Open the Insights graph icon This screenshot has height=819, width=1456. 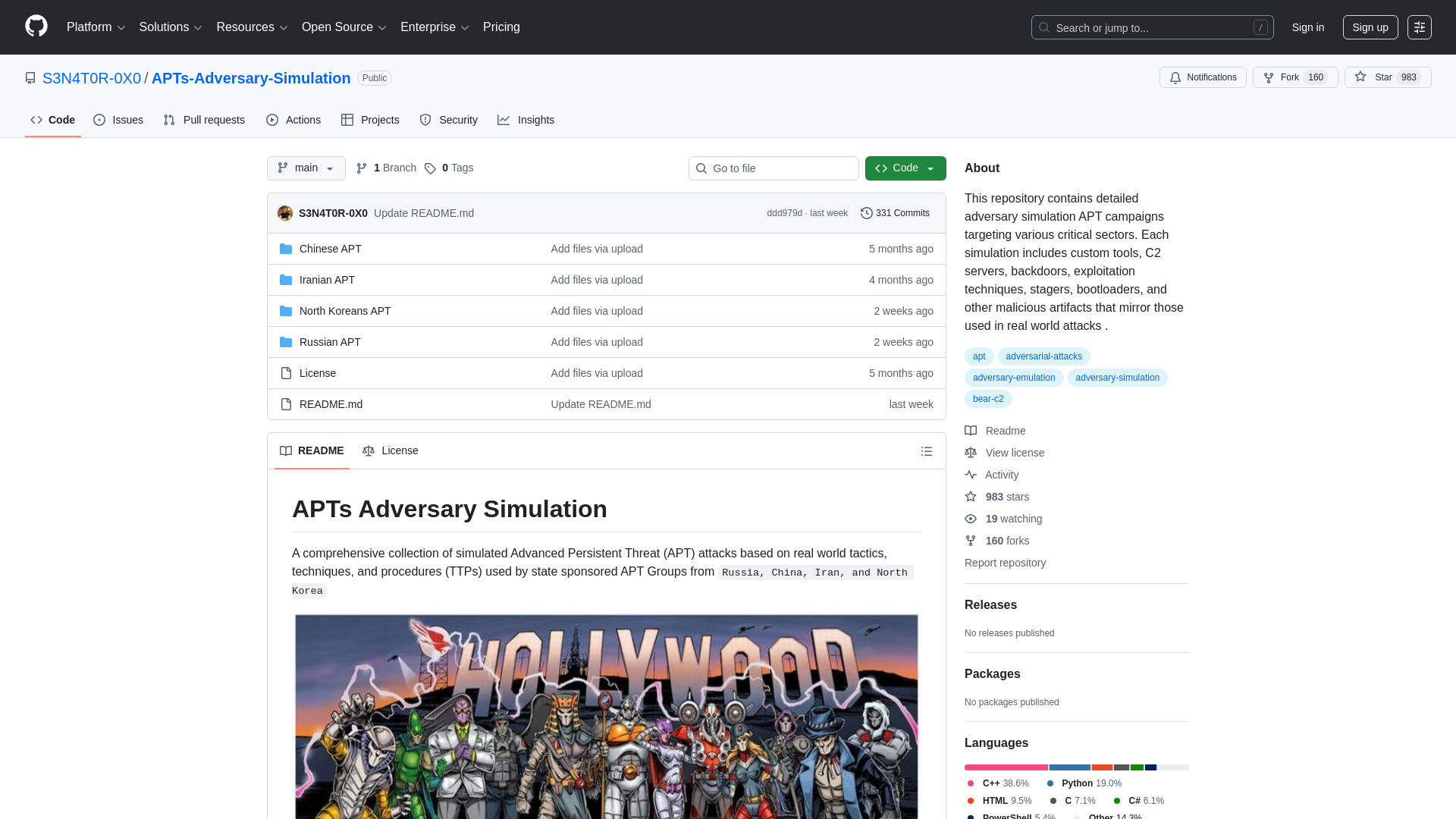click(x=504, y=120)
